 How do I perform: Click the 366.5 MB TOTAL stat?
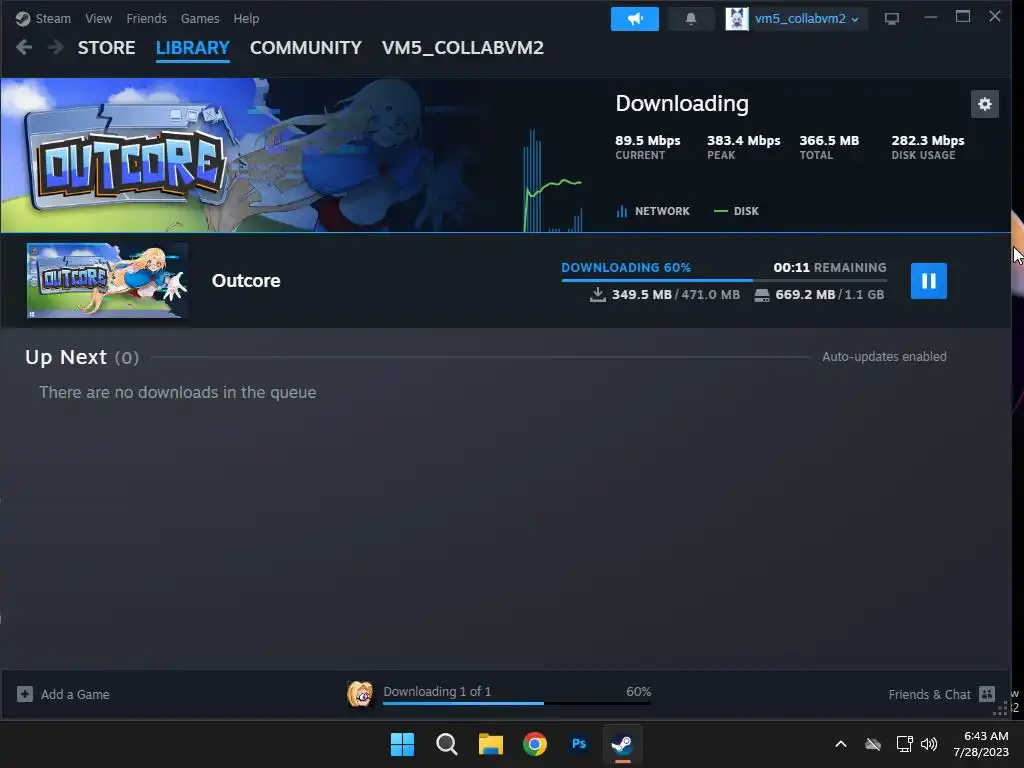(829, 147)
